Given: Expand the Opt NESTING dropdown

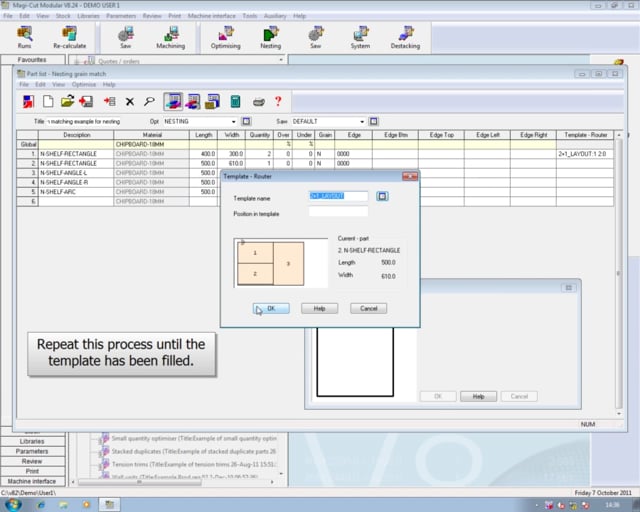Looking at the screenshot, I should tap(233, 122).
